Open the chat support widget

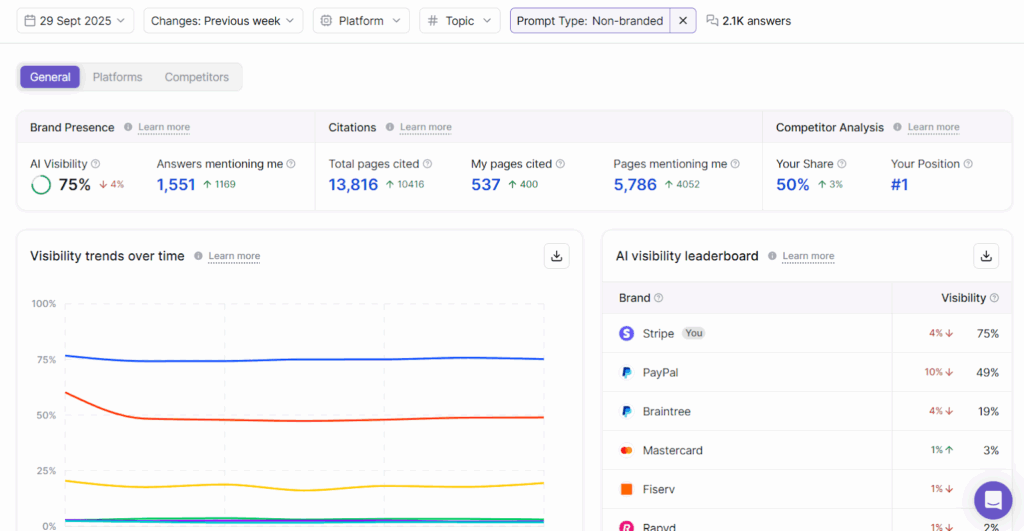pyautogui.click(x=993, y=500)
